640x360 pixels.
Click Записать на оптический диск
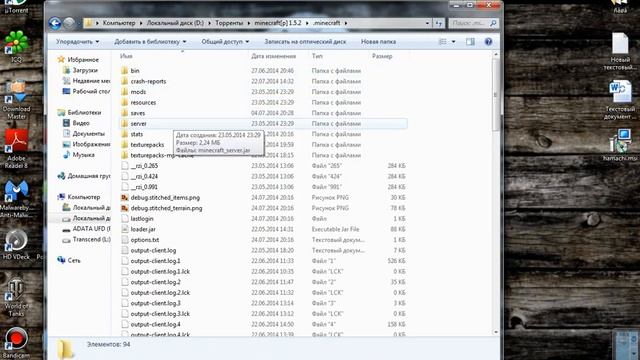pos(305,42)
